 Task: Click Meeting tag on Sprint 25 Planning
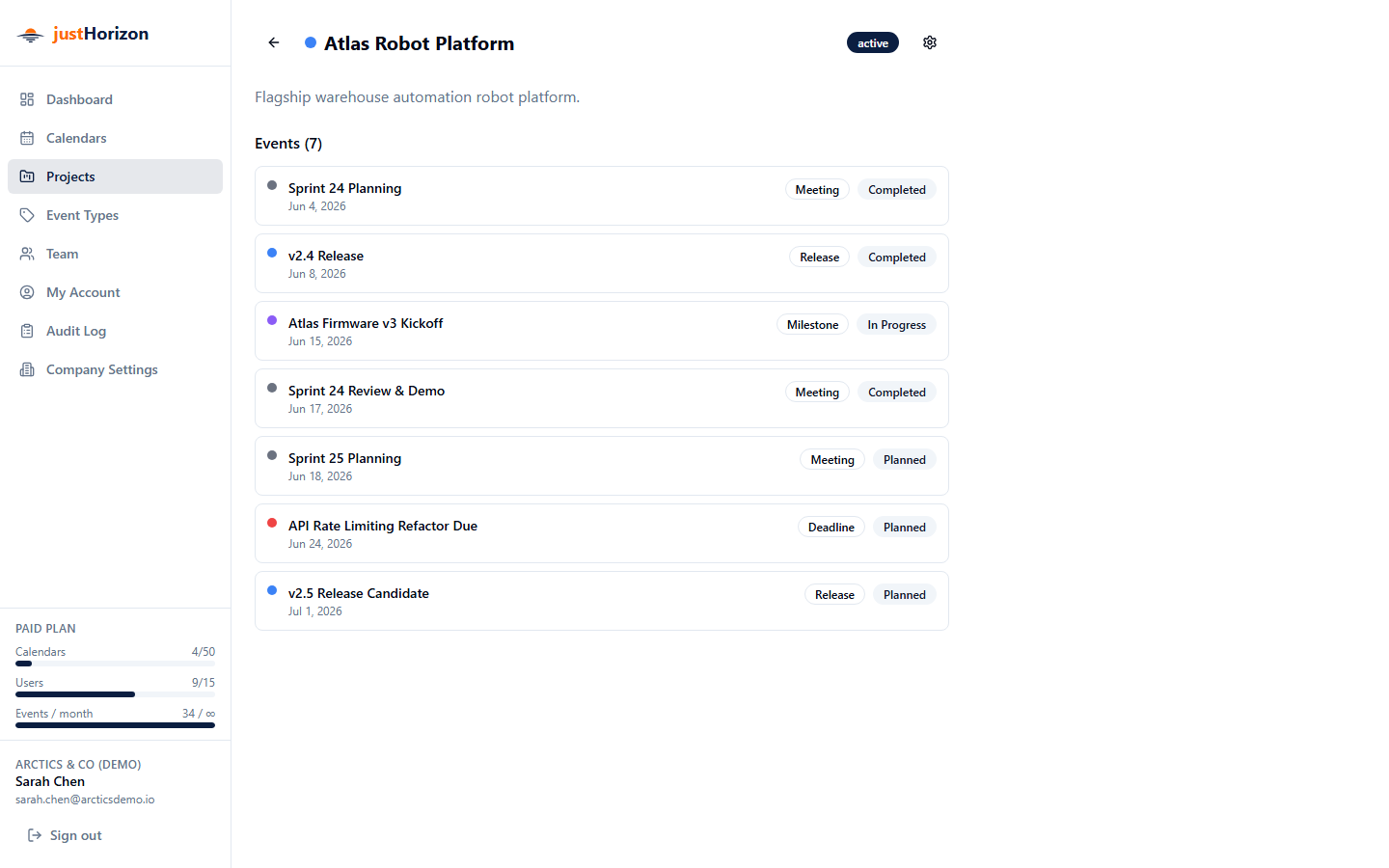tap(832, 460)
